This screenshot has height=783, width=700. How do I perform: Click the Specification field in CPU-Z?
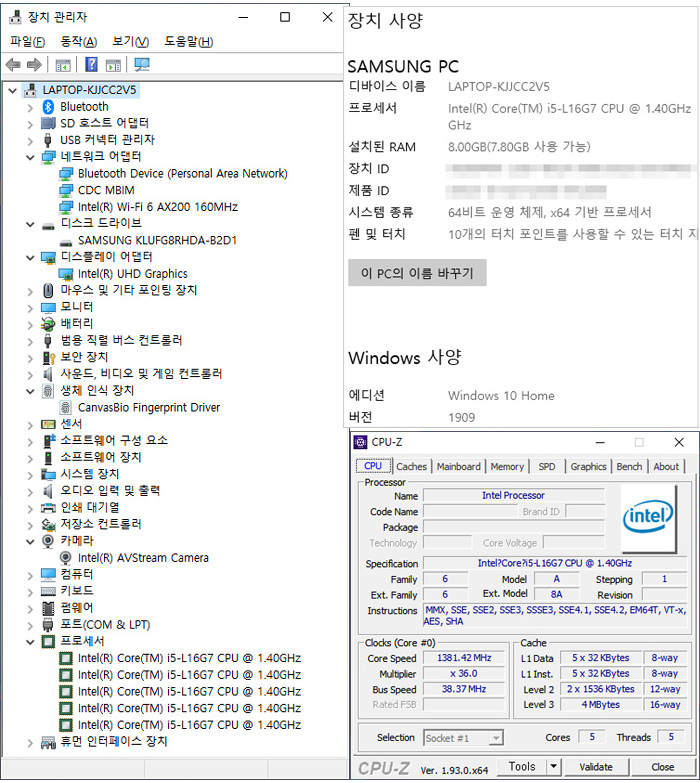(555, 563)
